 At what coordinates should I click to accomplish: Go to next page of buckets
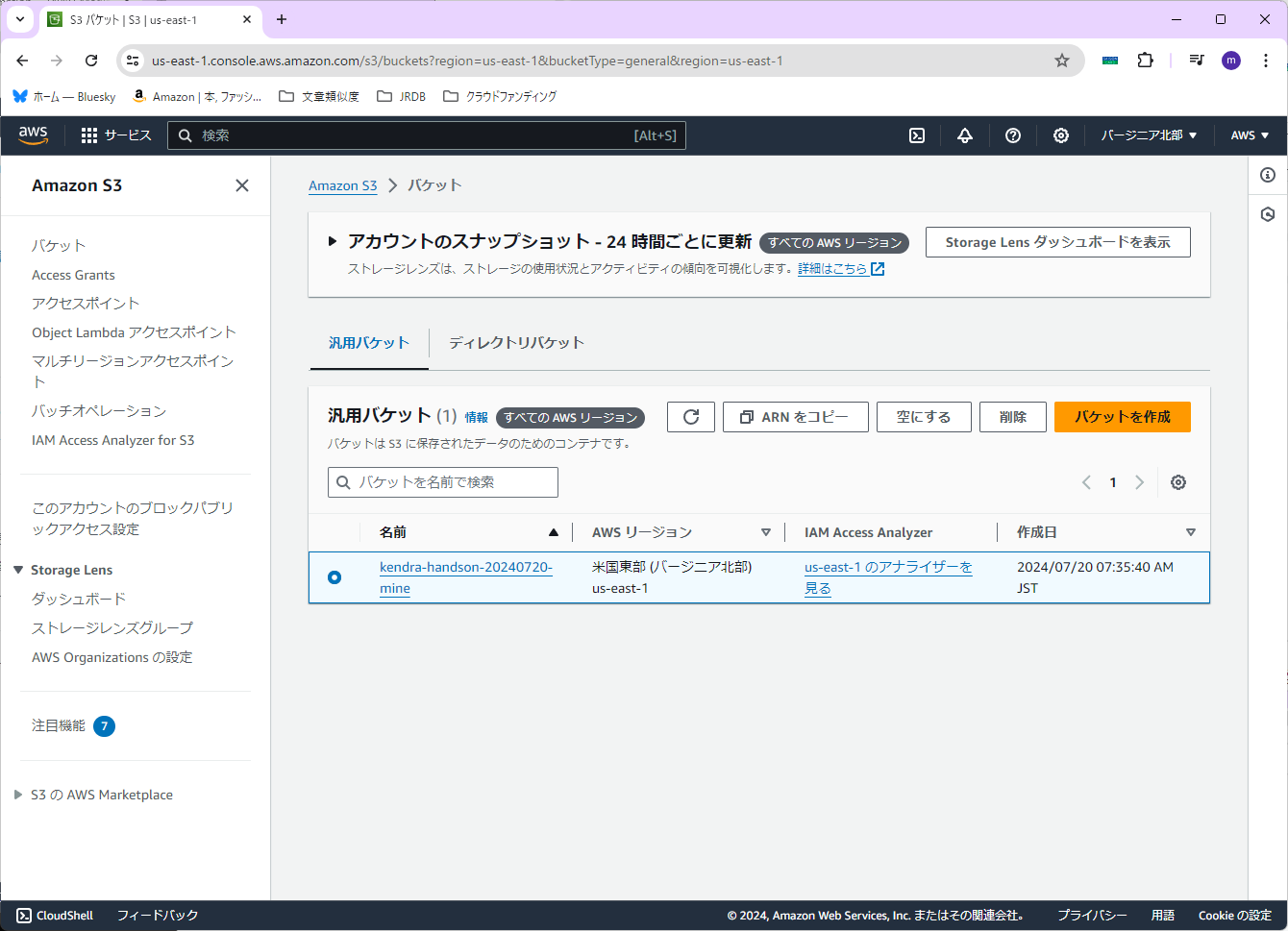point(1139,482)
